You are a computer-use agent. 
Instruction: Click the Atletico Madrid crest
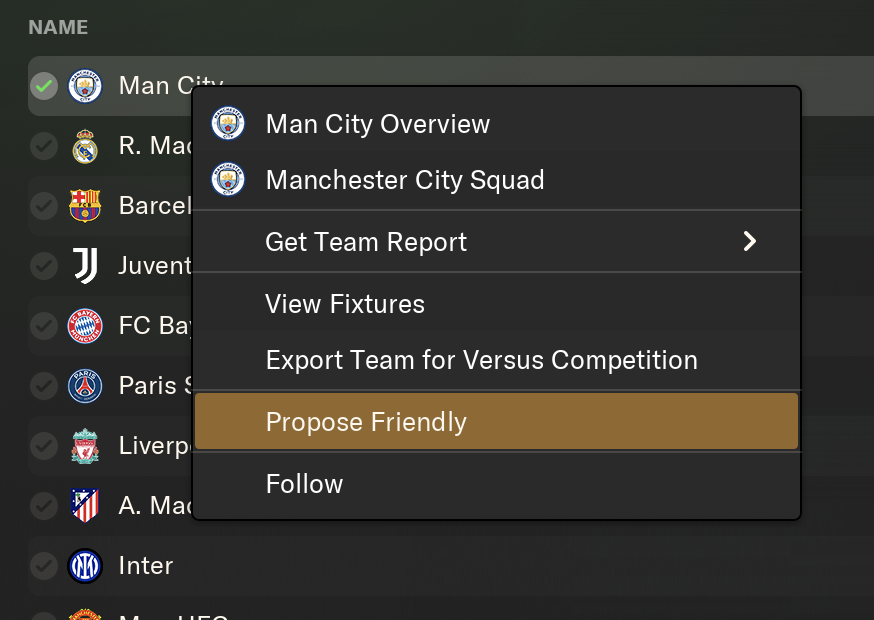coord(85,506)
